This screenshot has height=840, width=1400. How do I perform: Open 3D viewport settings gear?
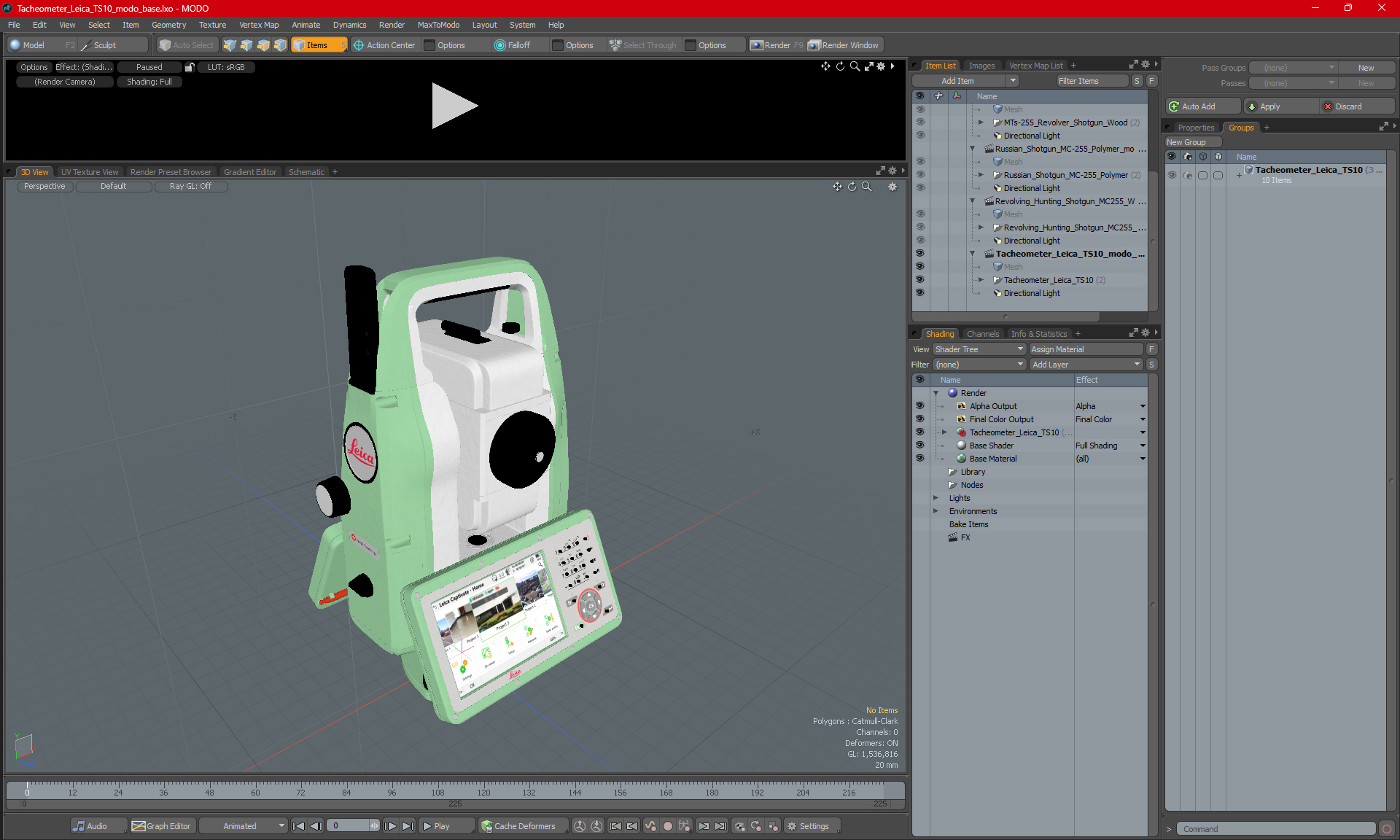coord(892,187)
